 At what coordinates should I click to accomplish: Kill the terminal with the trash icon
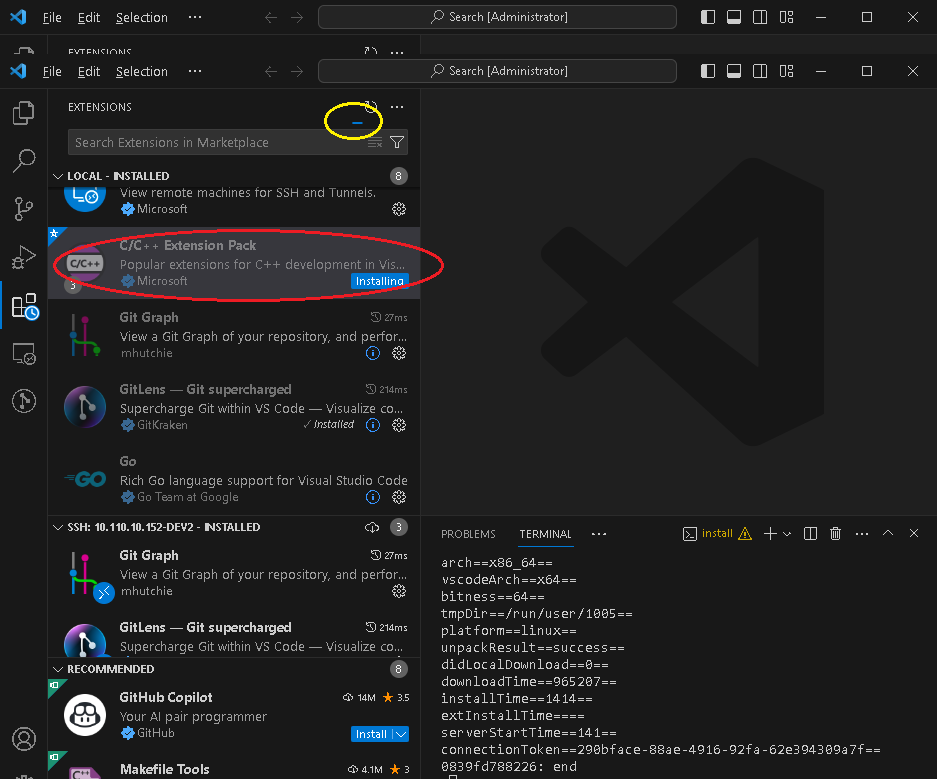(836, 534)
